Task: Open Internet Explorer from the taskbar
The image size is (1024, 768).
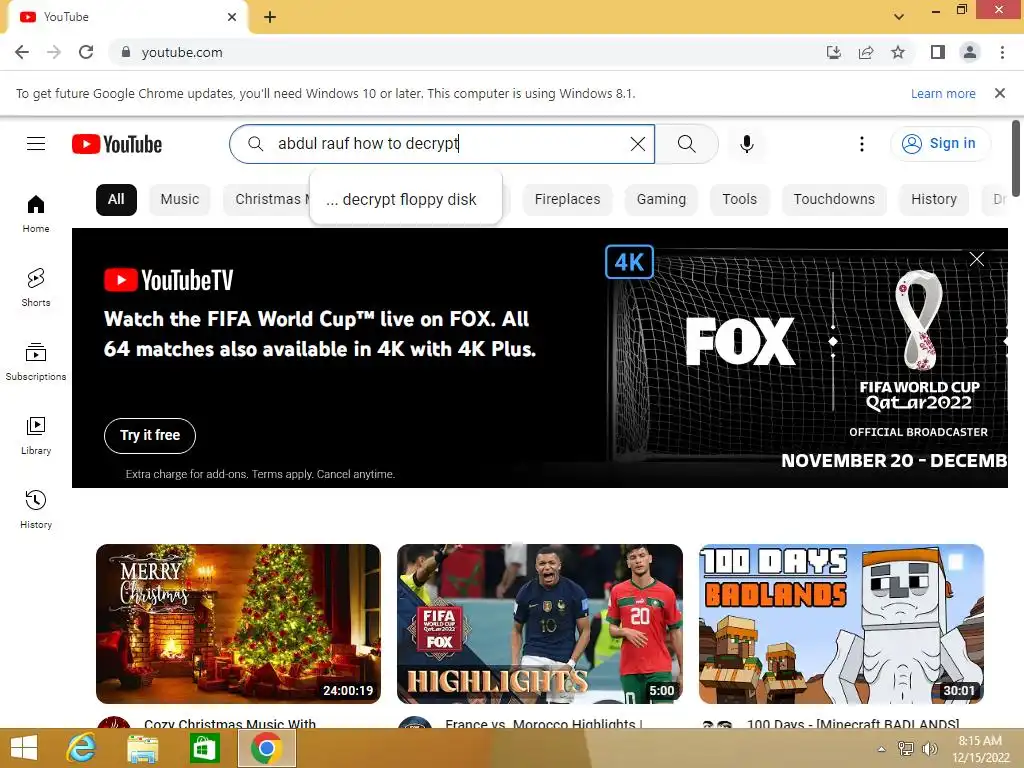Action: [81, 748]
